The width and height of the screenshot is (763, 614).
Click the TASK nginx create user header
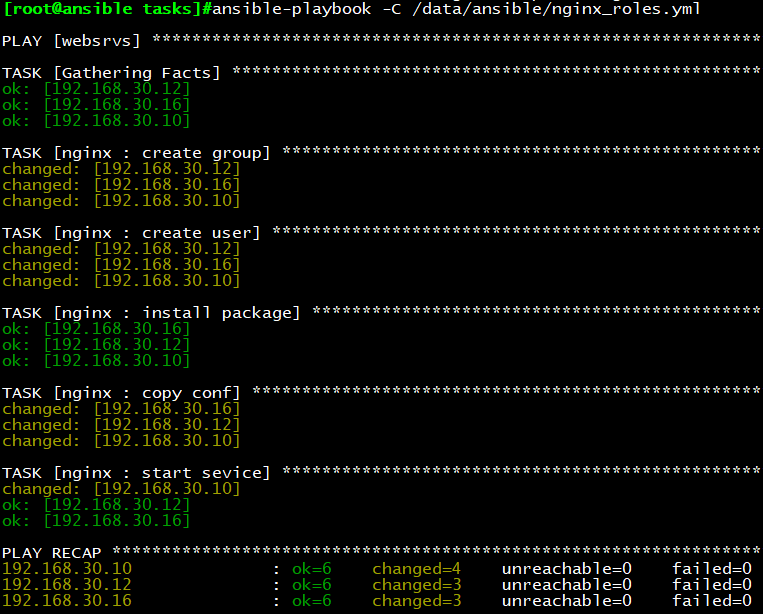point(131,233)
